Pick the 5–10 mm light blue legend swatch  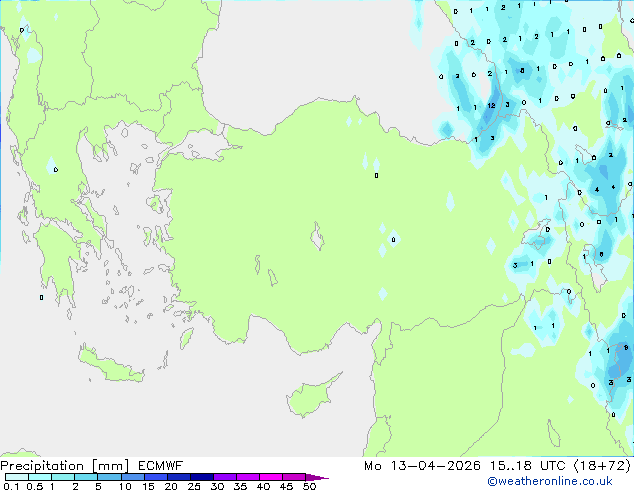pyautogui.click(x=109, y=477)
